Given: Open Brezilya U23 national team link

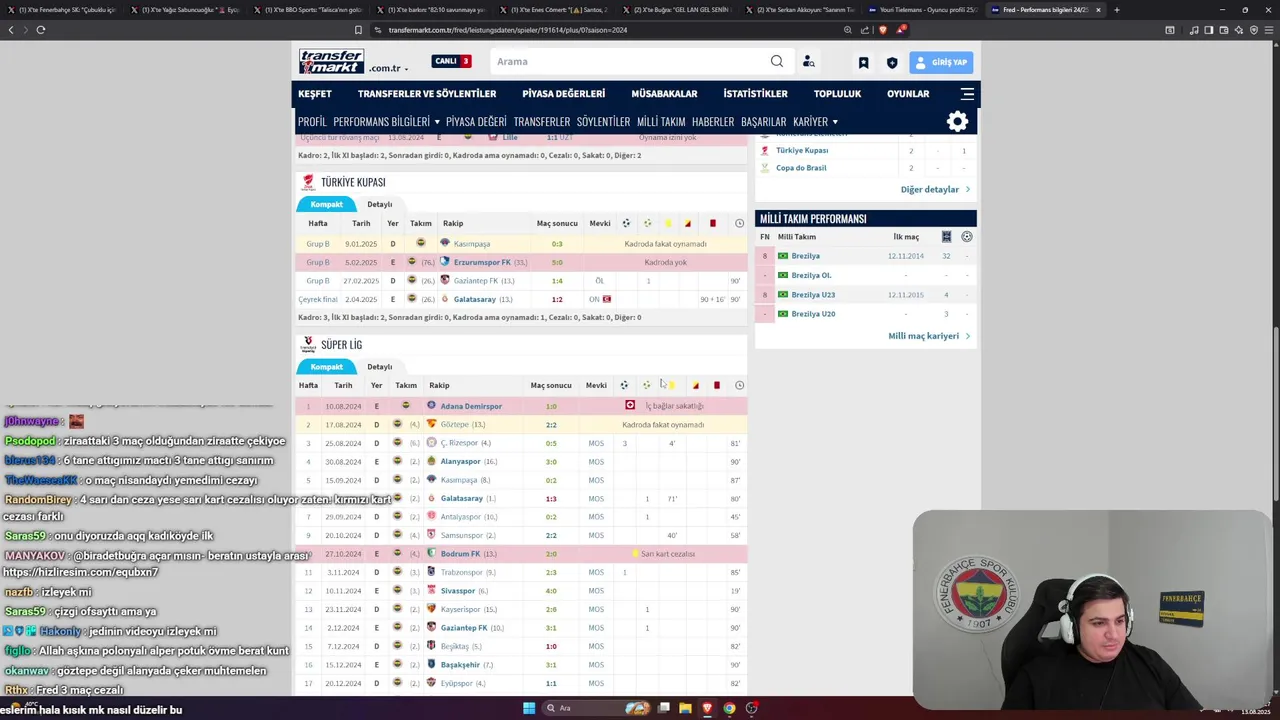Looking at the screenshot, I should tap(813, 295).
